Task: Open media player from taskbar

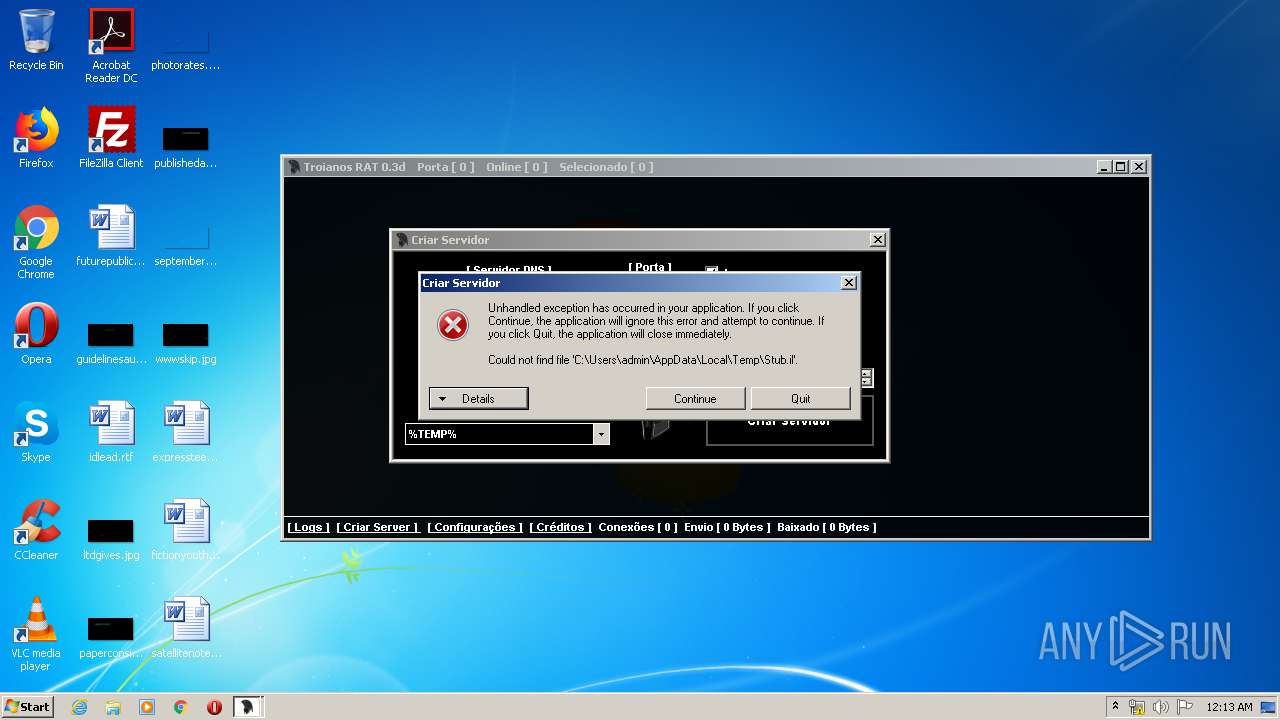Action: click(147, 707)
